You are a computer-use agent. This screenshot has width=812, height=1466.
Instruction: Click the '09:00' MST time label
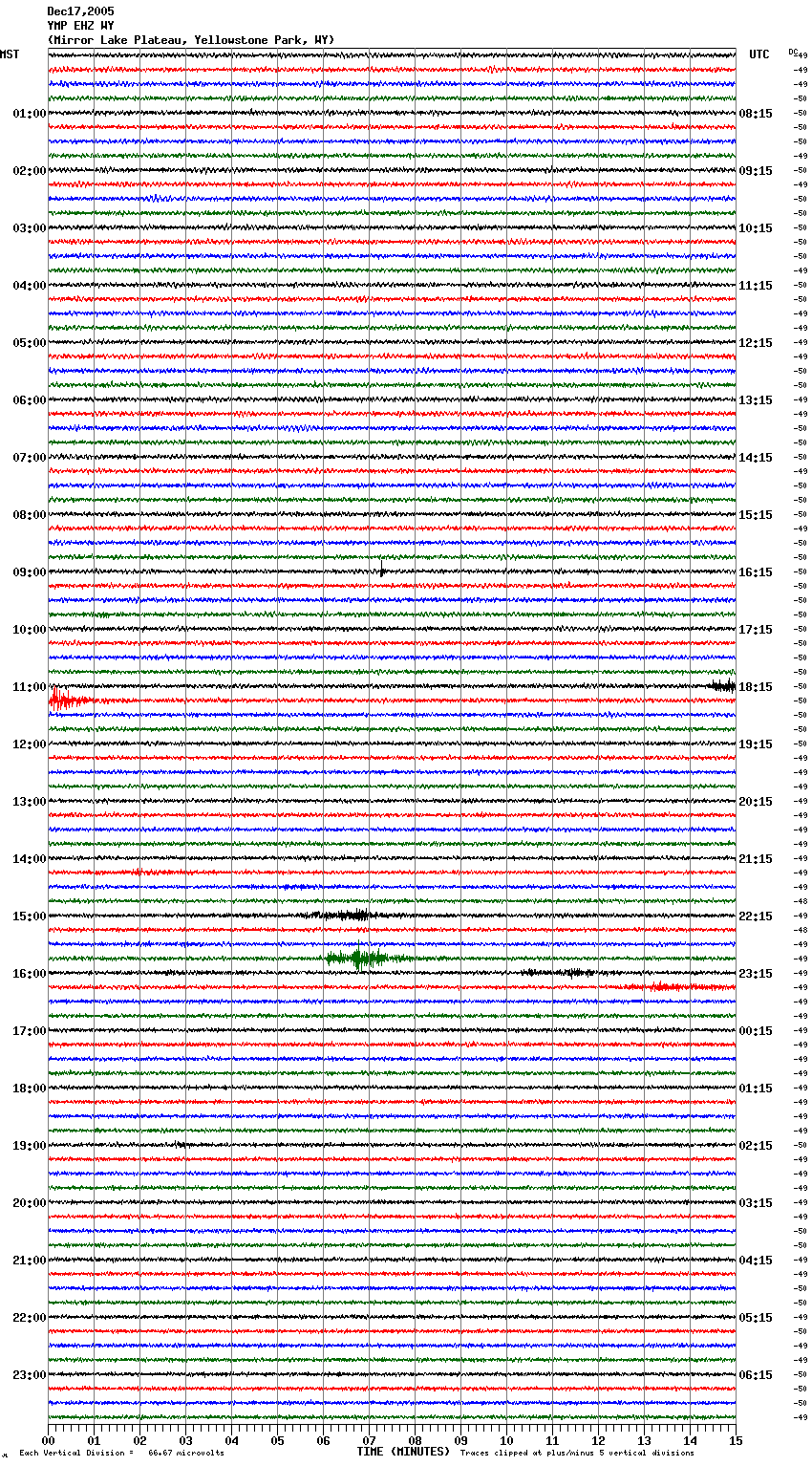click(30, 572)
